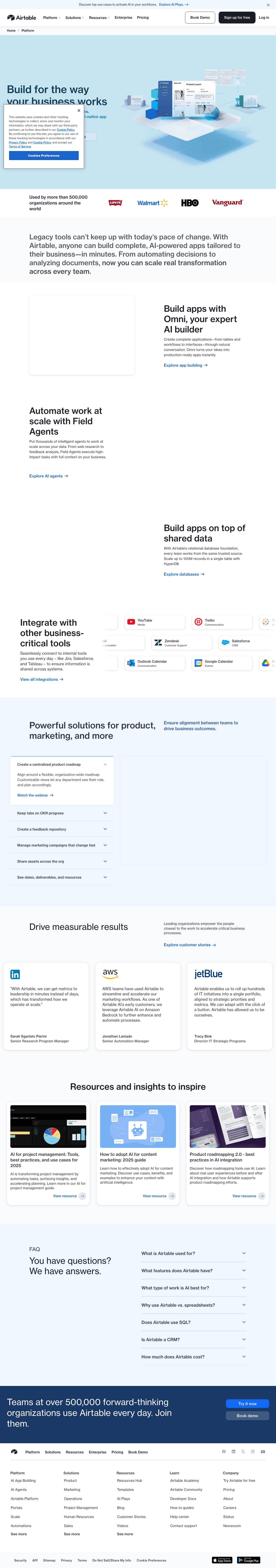Click the Levi's logo
This screenshot has height=1568, width=276.
115,203
